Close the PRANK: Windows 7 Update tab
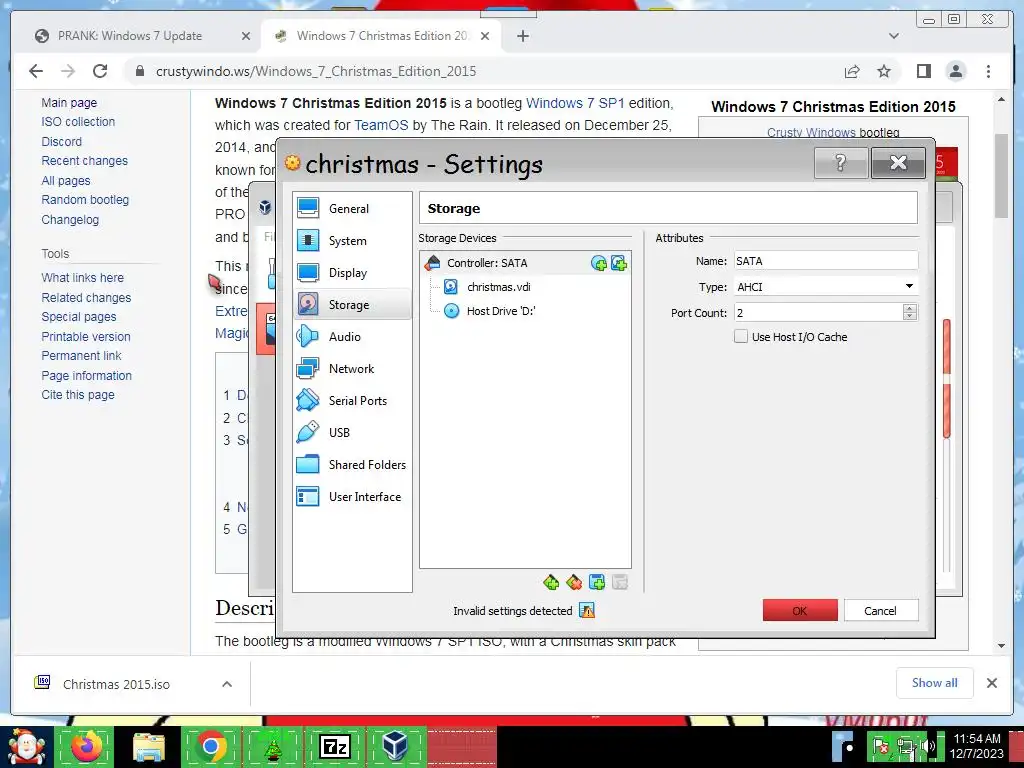The width and height of the screenshot is (1024, 768). pos(246,36)
